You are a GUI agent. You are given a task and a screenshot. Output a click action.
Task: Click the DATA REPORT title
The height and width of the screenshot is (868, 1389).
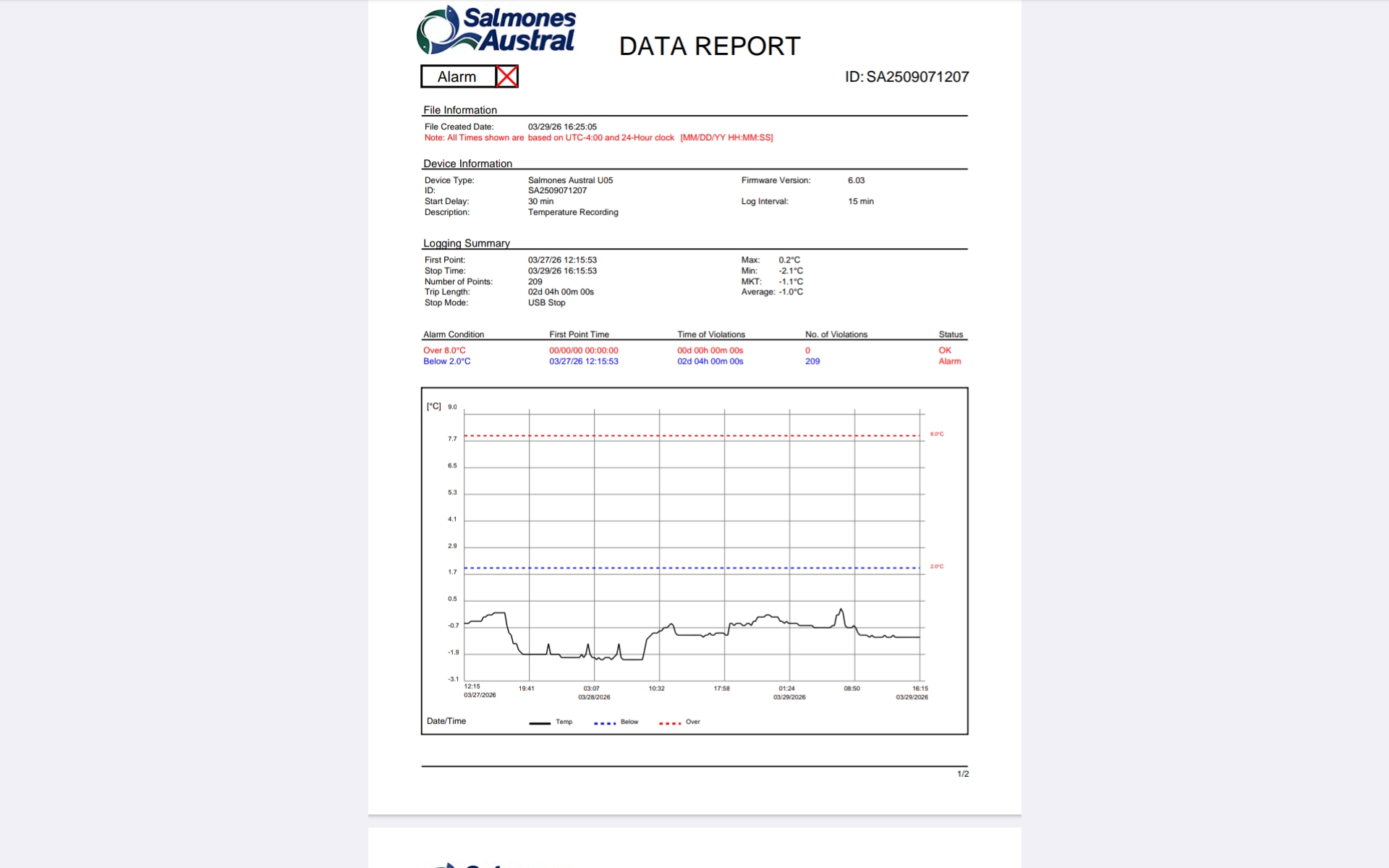(709, 46)
